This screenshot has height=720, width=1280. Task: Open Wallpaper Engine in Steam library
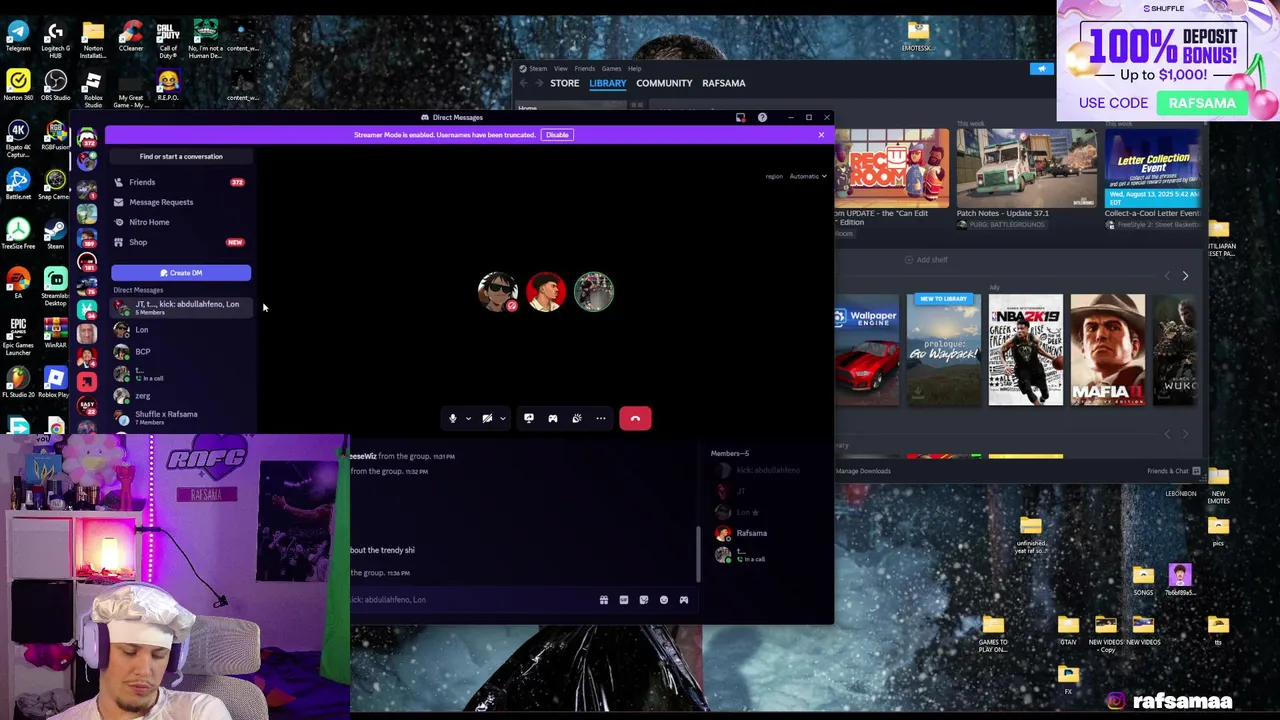point(868,350)
